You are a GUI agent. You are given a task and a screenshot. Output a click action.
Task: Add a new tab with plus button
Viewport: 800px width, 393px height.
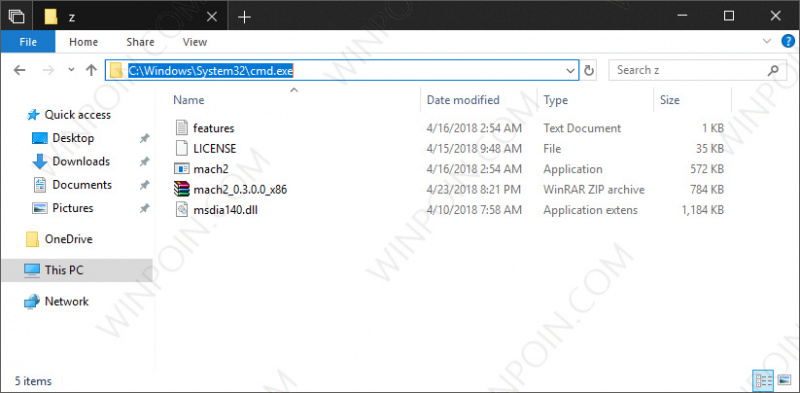point(245,17)
